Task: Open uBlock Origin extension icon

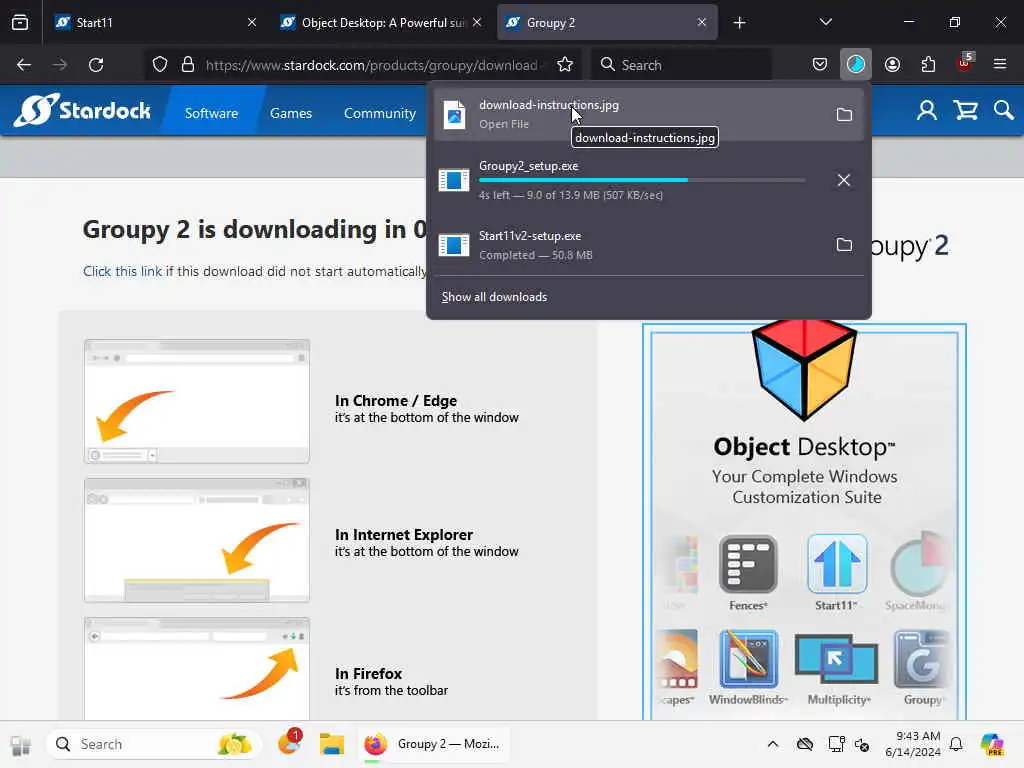Action: click(965, 63)
